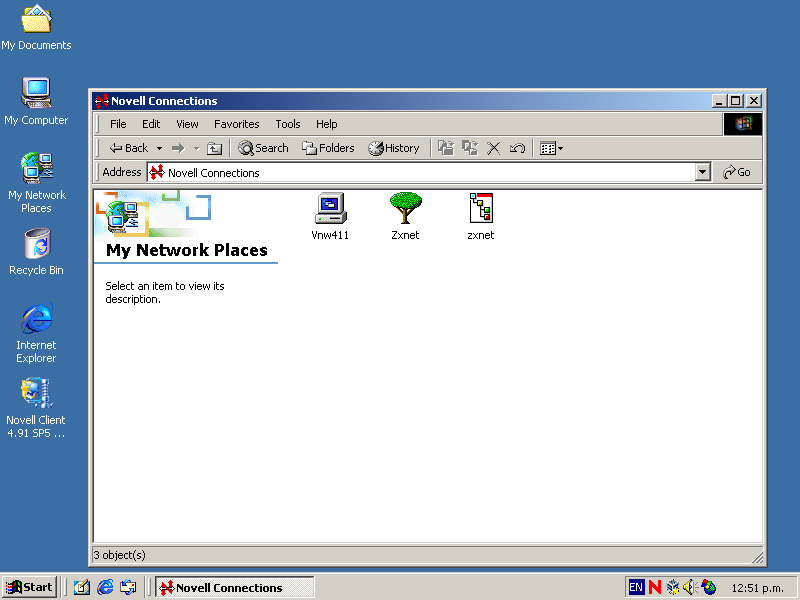This screenshot has width=800, height=600.
Task: Click the volume speaker tray icon
Action: pos(689,588)
